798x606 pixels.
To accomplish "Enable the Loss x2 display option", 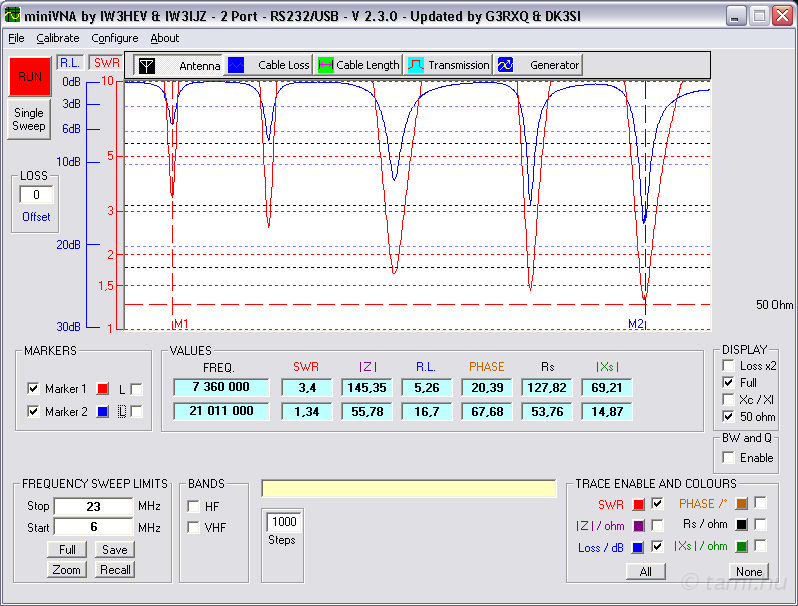I will (728, 366).
